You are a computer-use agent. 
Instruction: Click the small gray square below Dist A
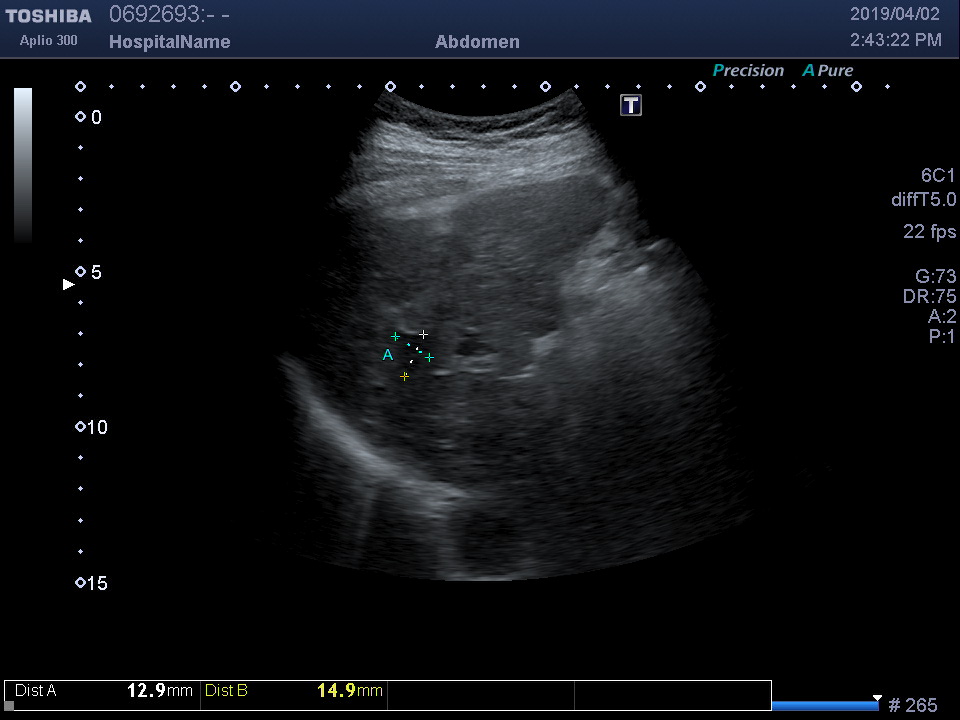(9, 706)
